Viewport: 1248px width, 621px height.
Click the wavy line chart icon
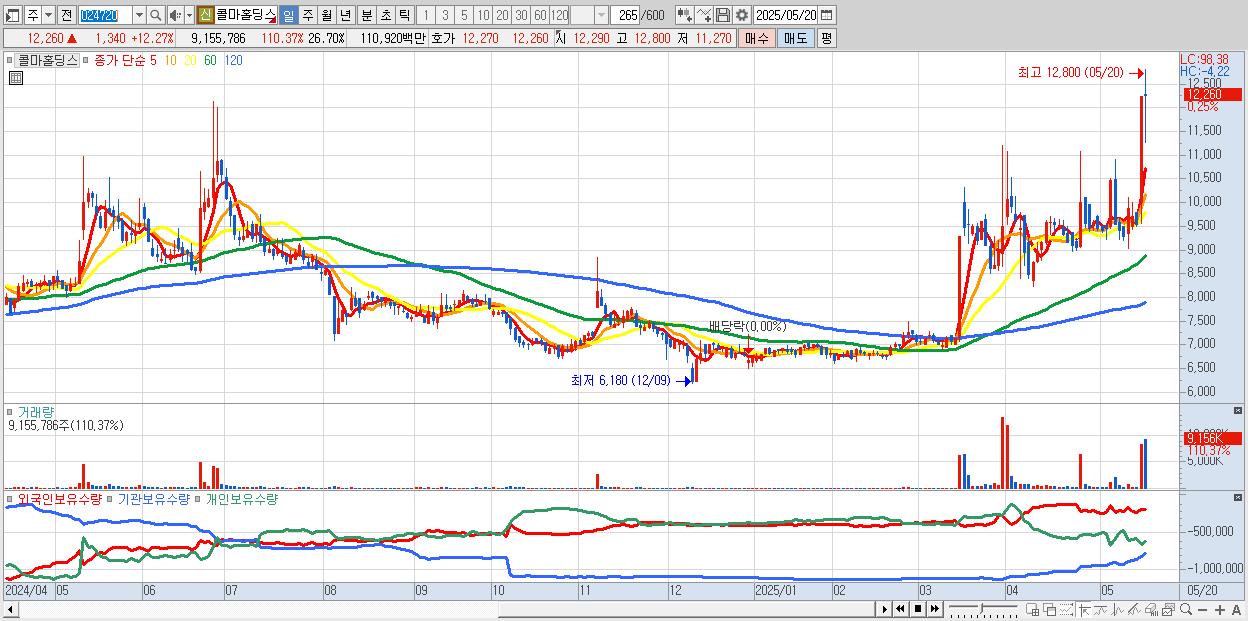[1101, 610]
